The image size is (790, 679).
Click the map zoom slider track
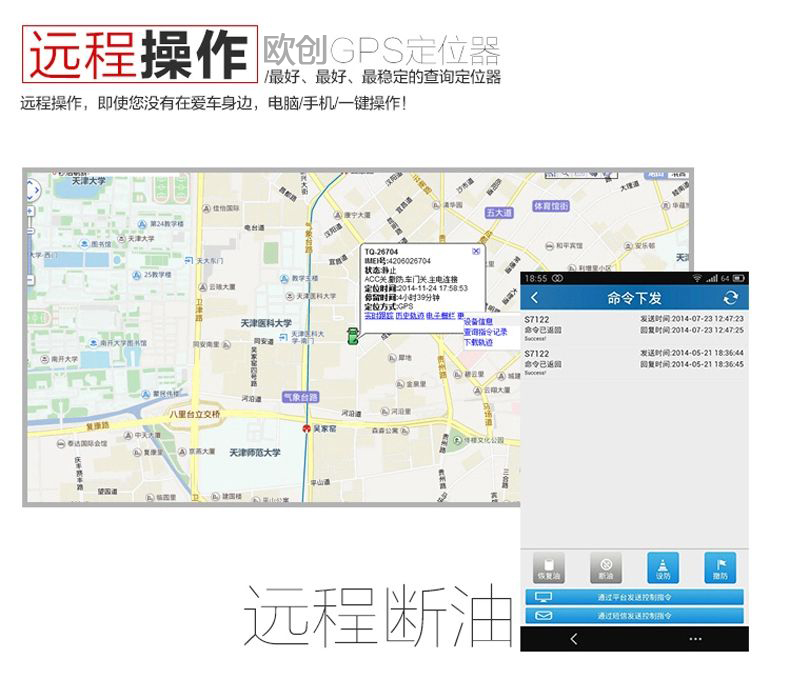pos(30,246)
